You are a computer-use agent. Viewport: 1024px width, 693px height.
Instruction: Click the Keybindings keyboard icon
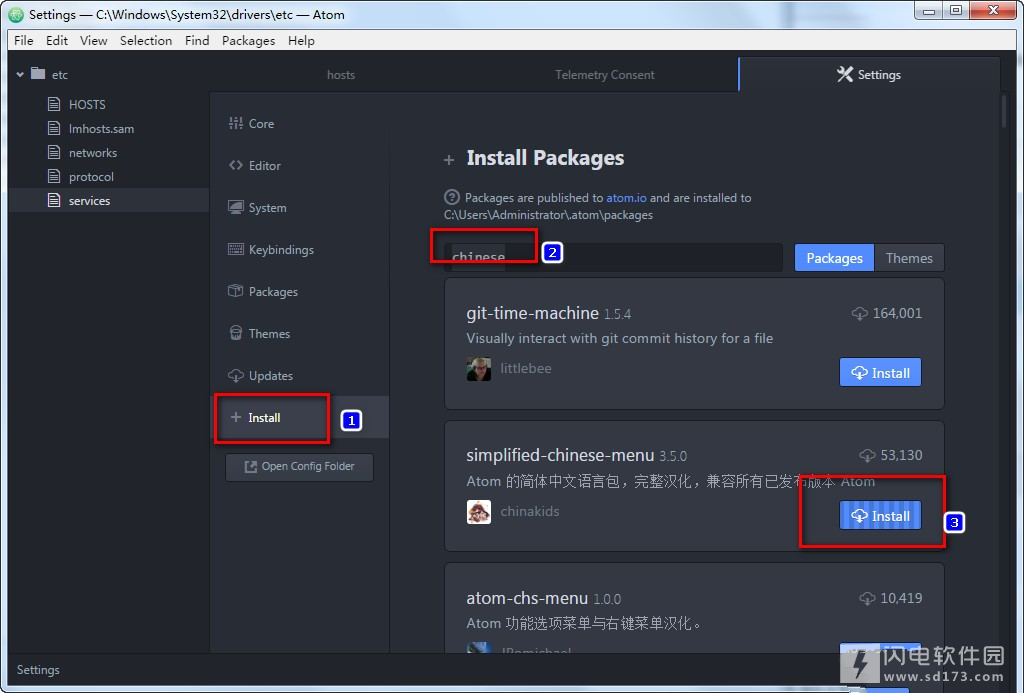click(236, 249)
